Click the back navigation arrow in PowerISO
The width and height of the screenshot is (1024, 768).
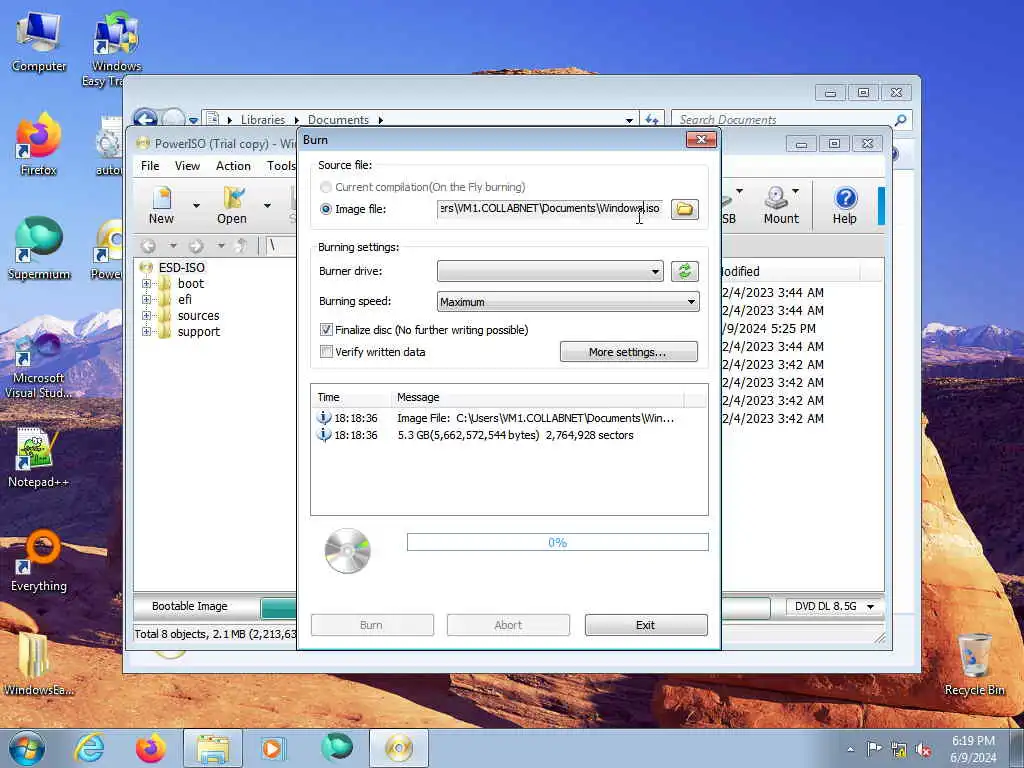tap(148, 246)
